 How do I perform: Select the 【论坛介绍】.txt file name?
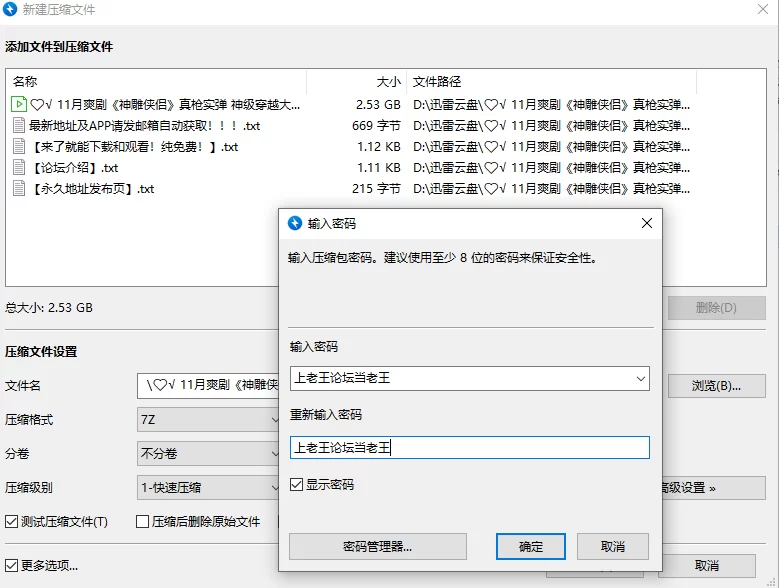(74, 168)
